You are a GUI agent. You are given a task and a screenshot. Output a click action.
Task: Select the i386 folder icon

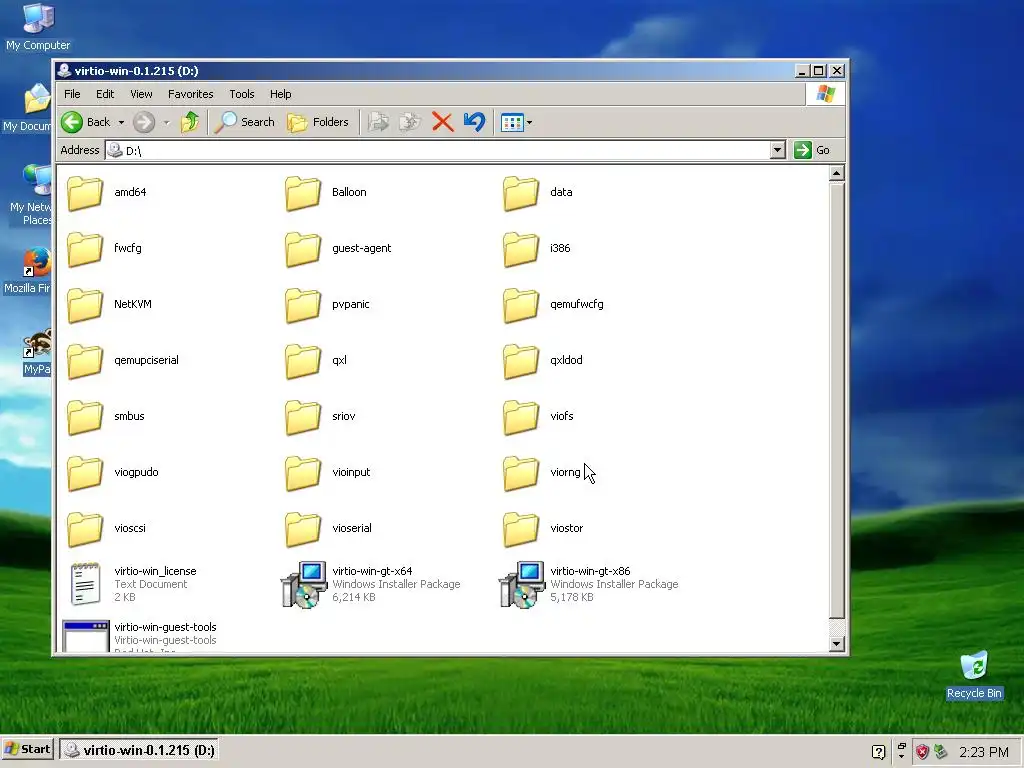point(521,249)
